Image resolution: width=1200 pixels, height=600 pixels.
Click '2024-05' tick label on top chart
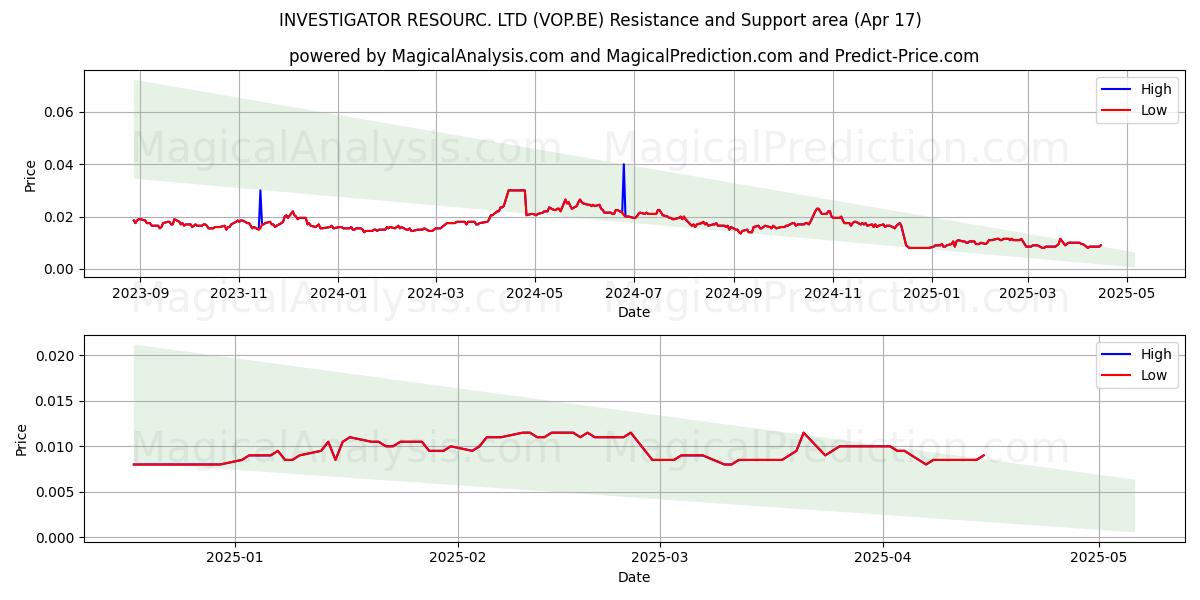535,294
